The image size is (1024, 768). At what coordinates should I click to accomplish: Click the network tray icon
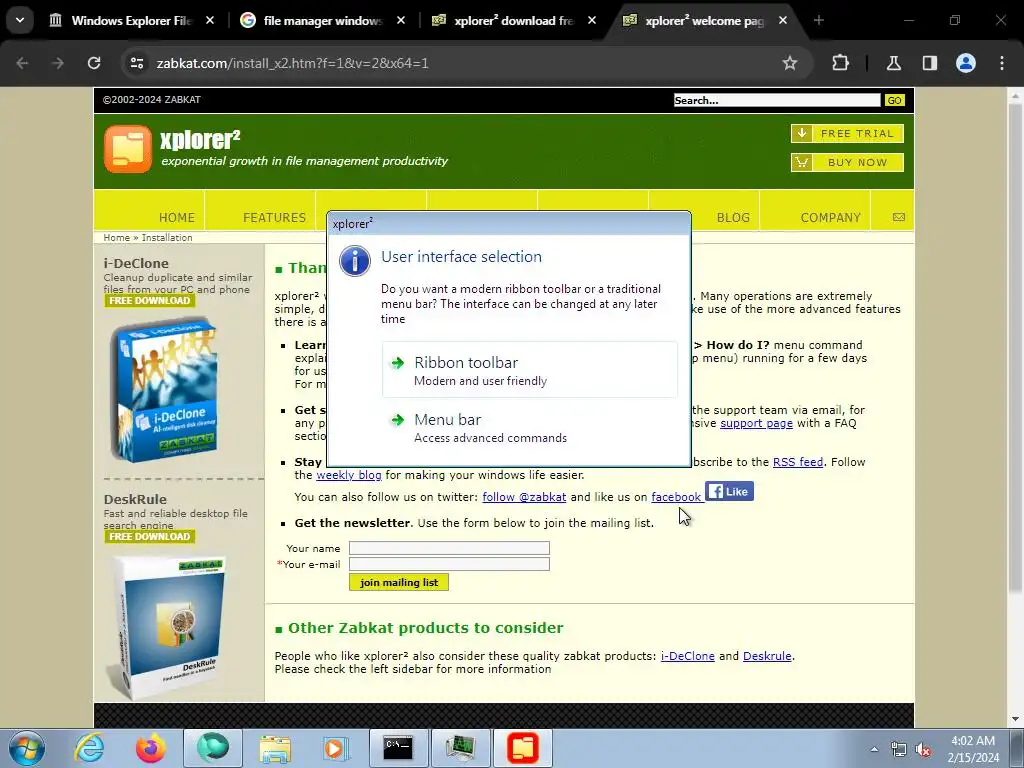pyautogui.click(x=899, y=750)
